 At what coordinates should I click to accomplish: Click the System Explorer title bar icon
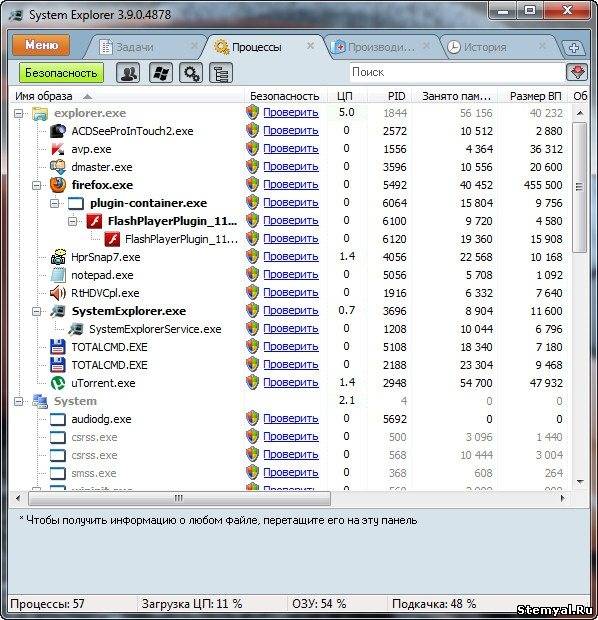click(16, 15)
